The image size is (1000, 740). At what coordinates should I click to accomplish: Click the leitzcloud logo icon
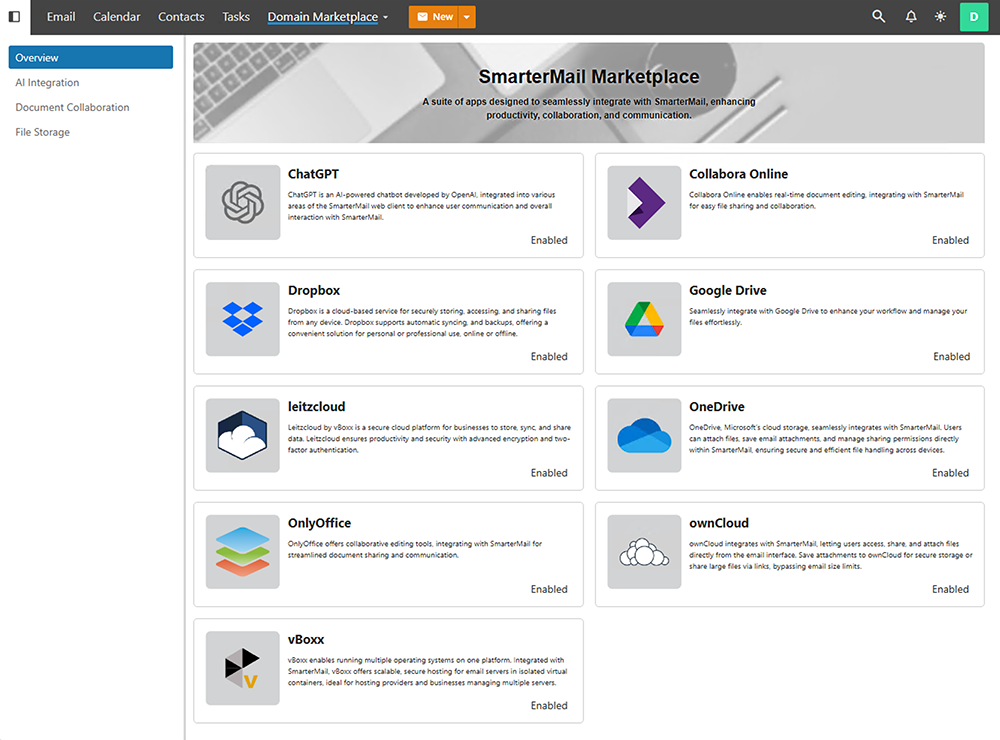coord(242,435)
